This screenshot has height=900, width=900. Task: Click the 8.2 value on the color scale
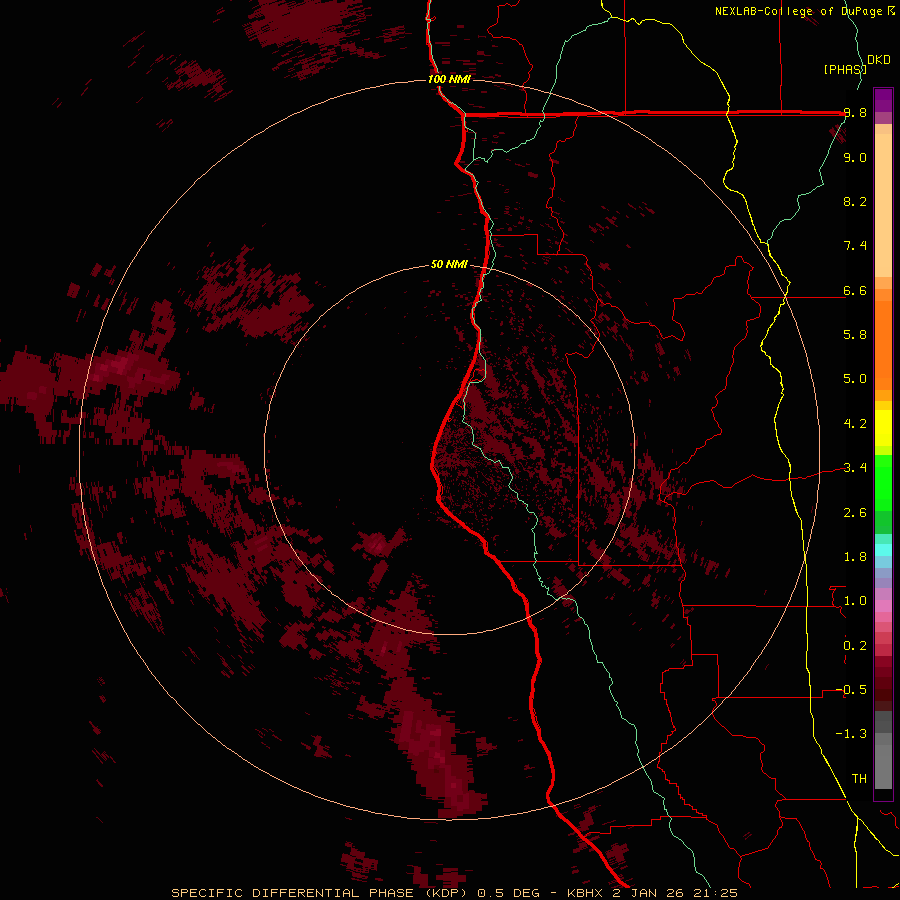tap(855, 201)
